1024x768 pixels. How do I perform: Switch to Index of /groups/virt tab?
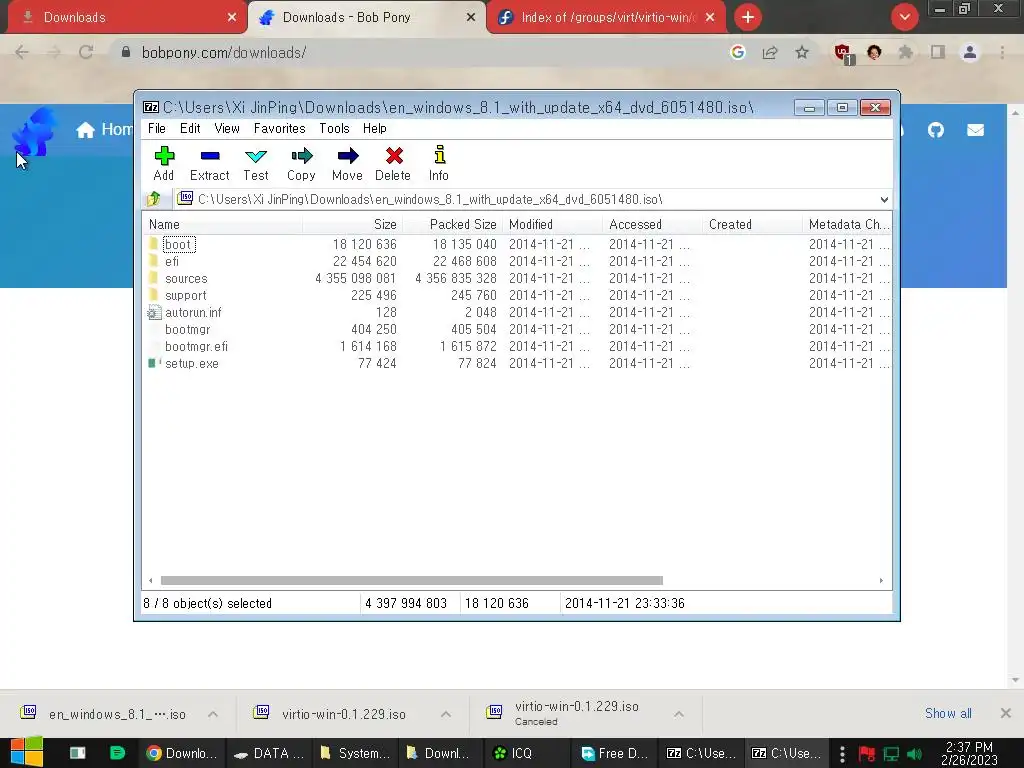tap(606, 18)
